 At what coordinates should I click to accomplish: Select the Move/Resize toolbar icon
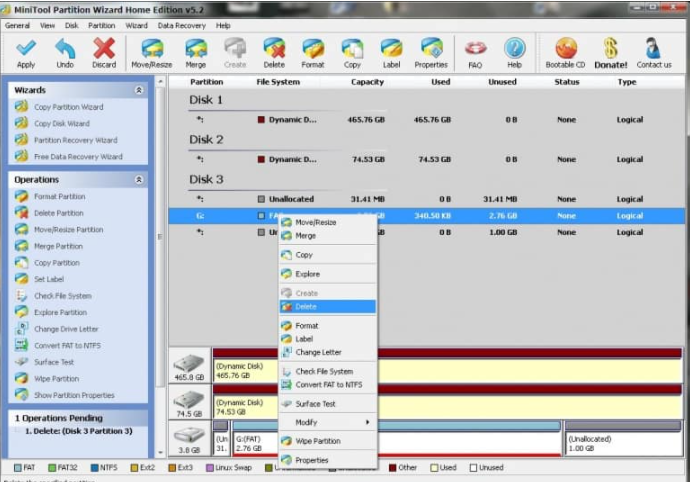coord(152,50)
